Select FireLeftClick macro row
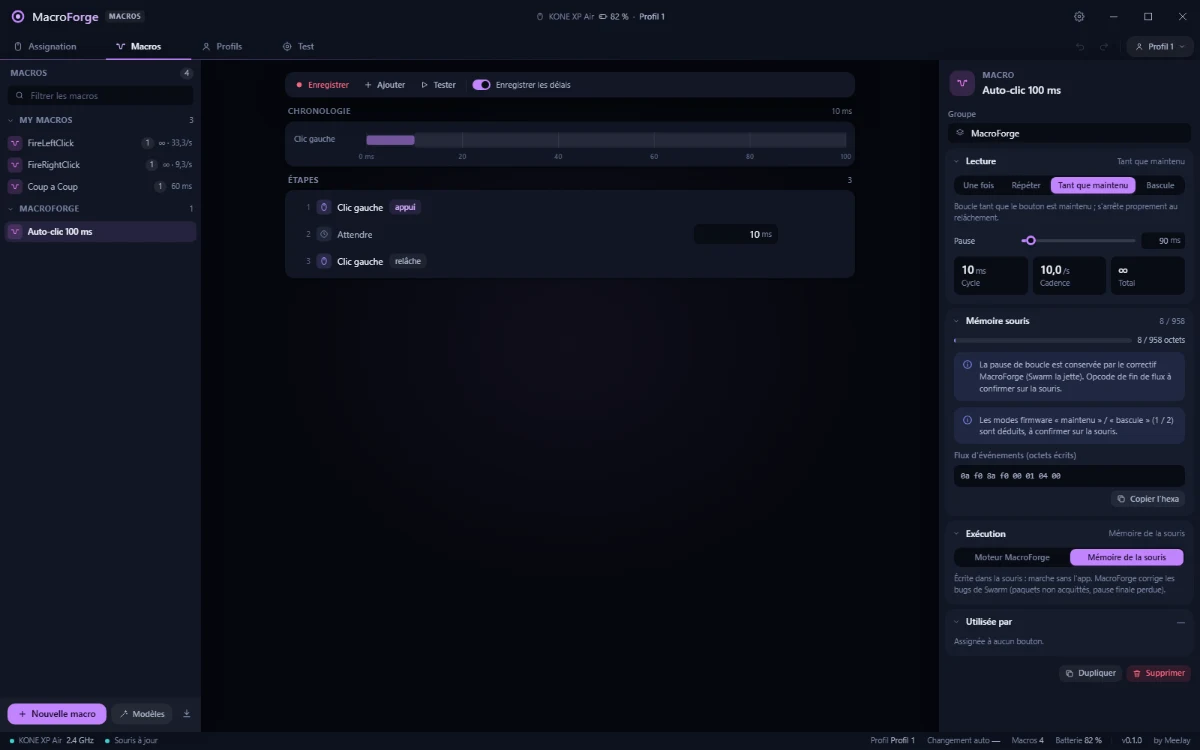The image size is (1200, 750). pyautogui.click(x=100, y=143)
